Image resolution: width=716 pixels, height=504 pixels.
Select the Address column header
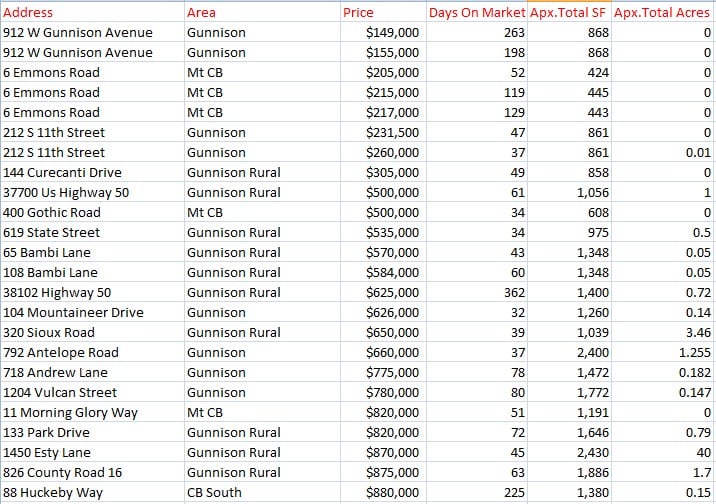point(92,12)
